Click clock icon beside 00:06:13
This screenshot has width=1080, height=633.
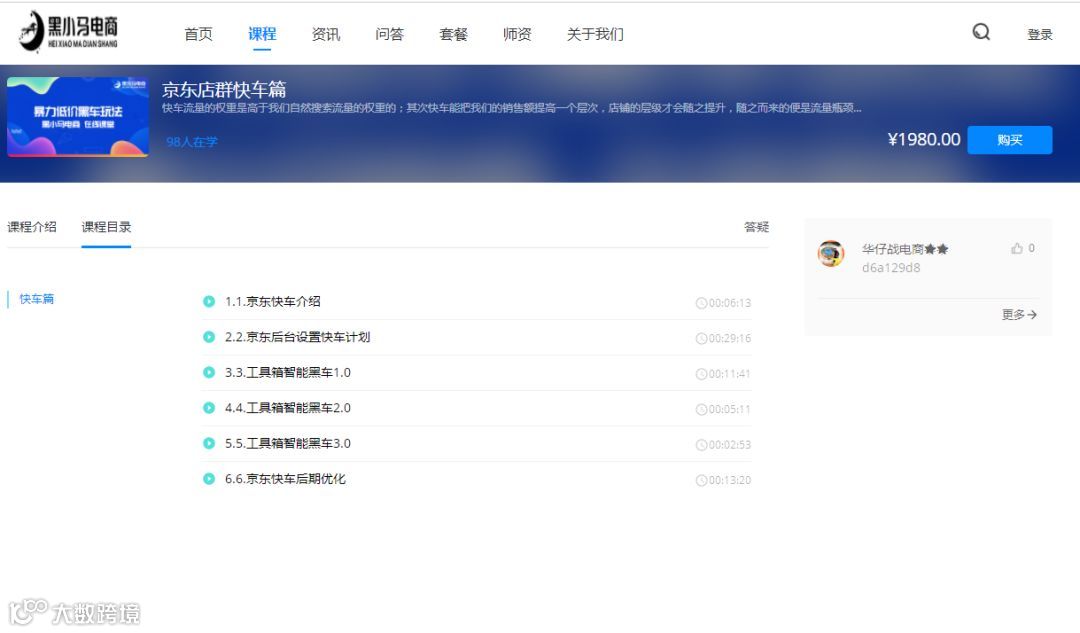pos(701,303)
